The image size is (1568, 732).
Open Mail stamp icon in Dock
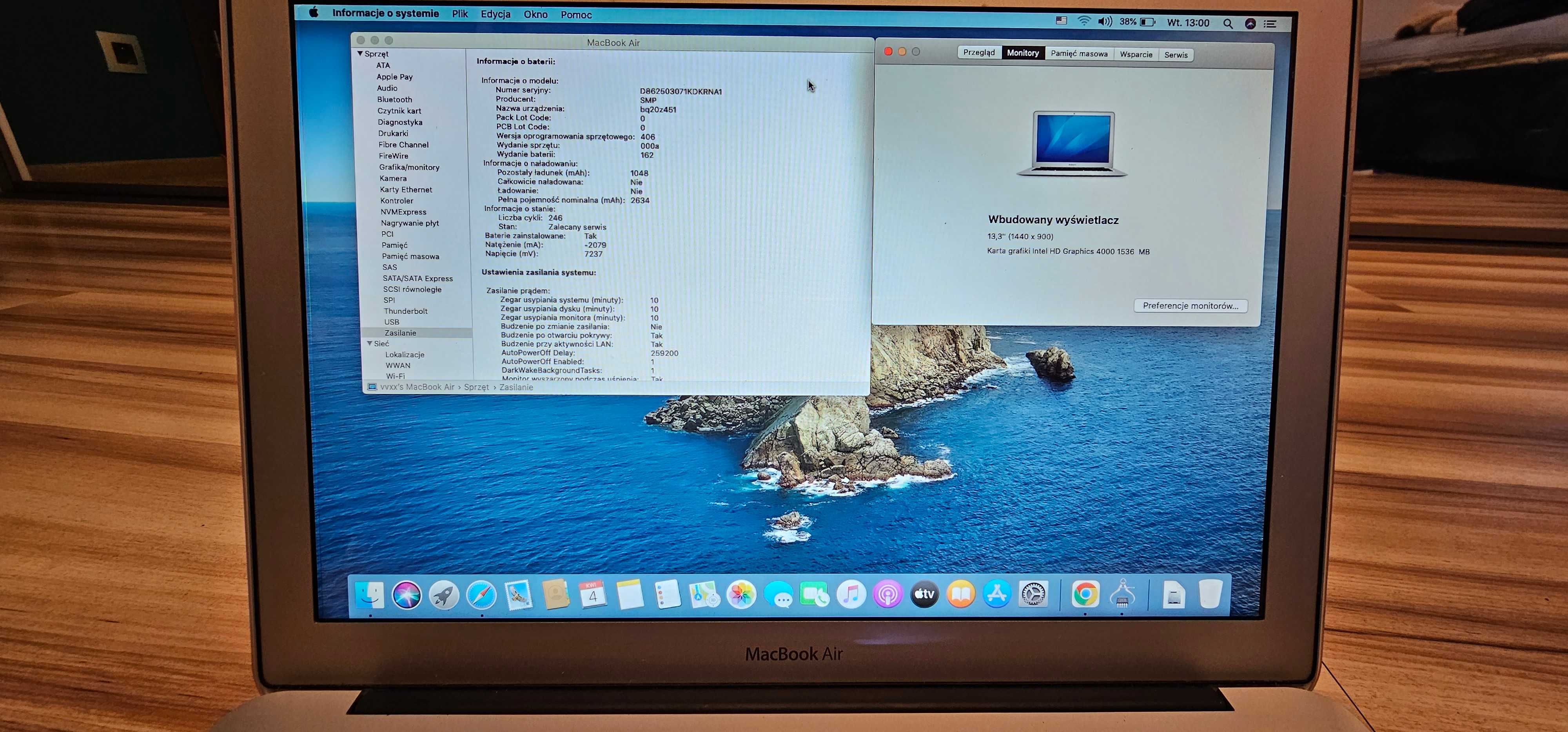pos(518,595)
